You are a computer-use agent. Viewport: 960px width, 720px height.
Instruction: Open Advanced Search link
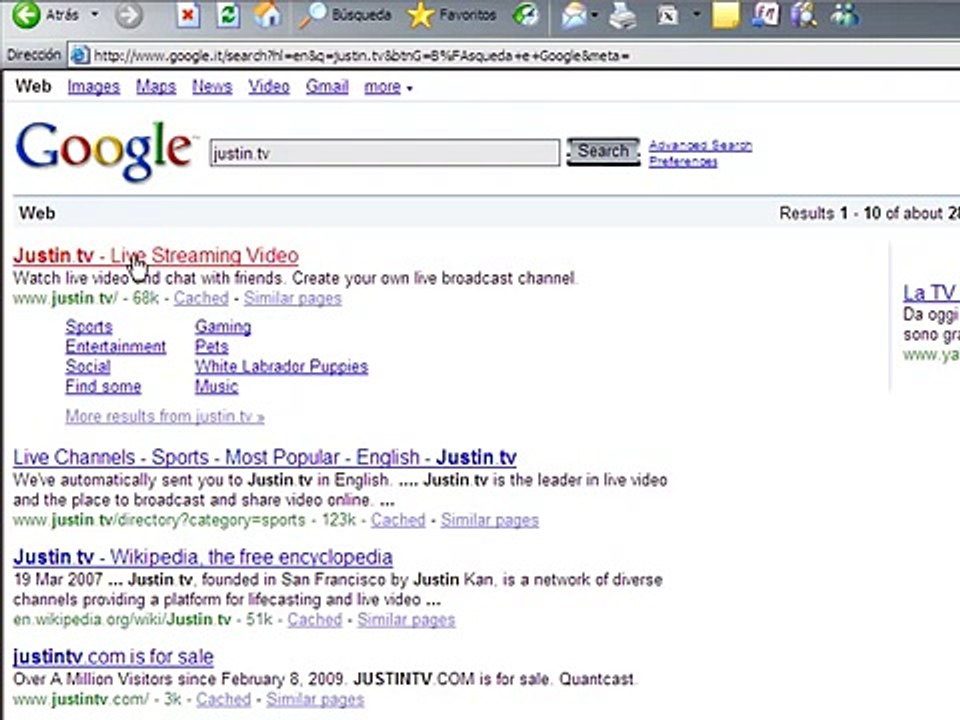coord(700,146)
